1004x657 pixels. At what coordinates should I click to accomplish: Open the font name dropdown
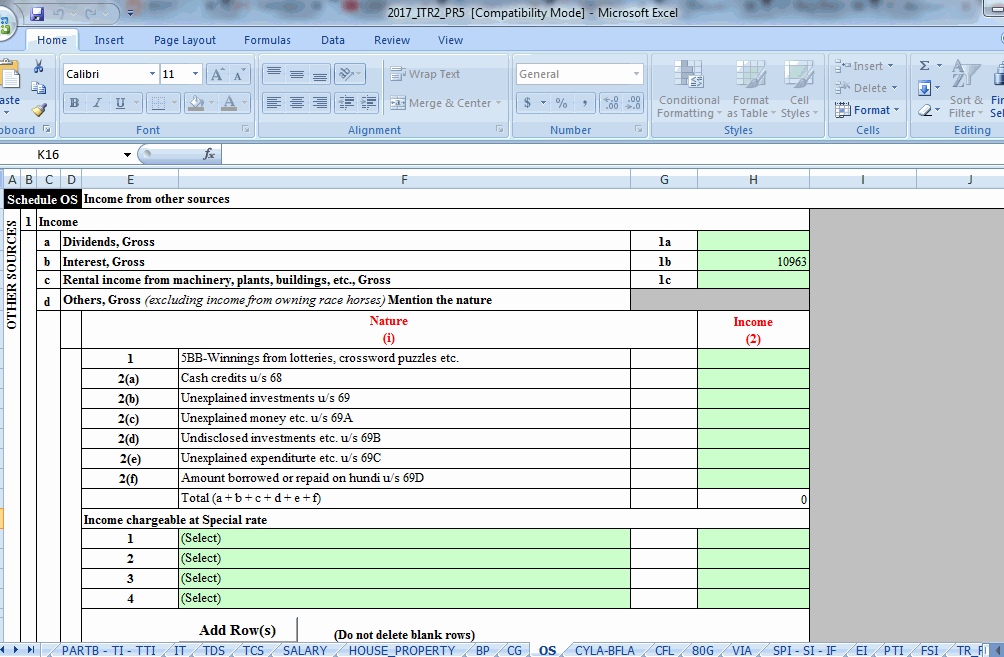coord(152,74)
